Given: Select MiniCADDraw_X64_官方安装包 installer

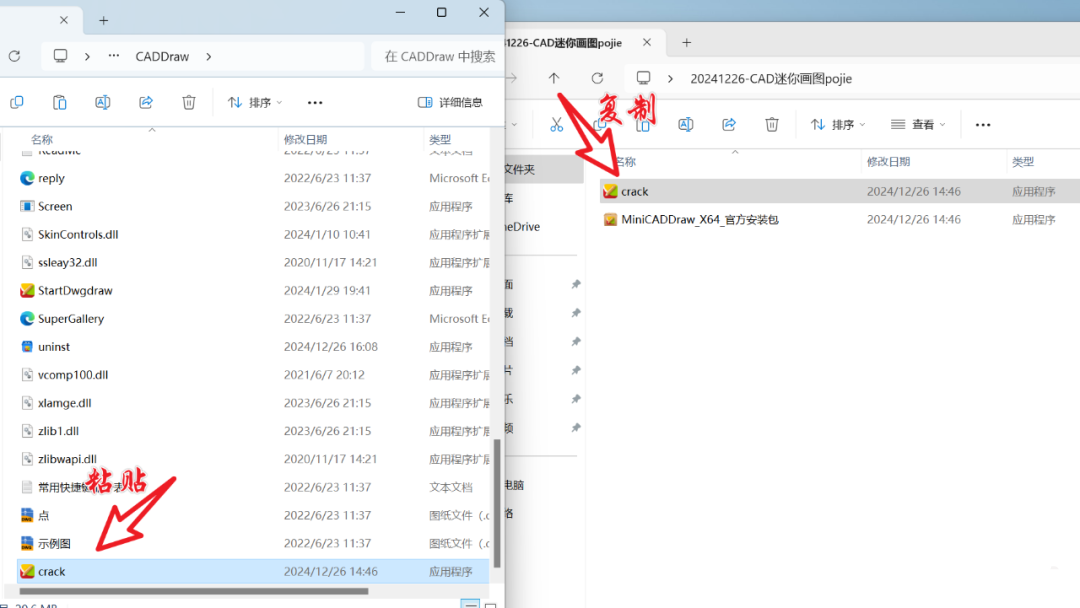Looking at the screenshot, I should pos(840,220).
